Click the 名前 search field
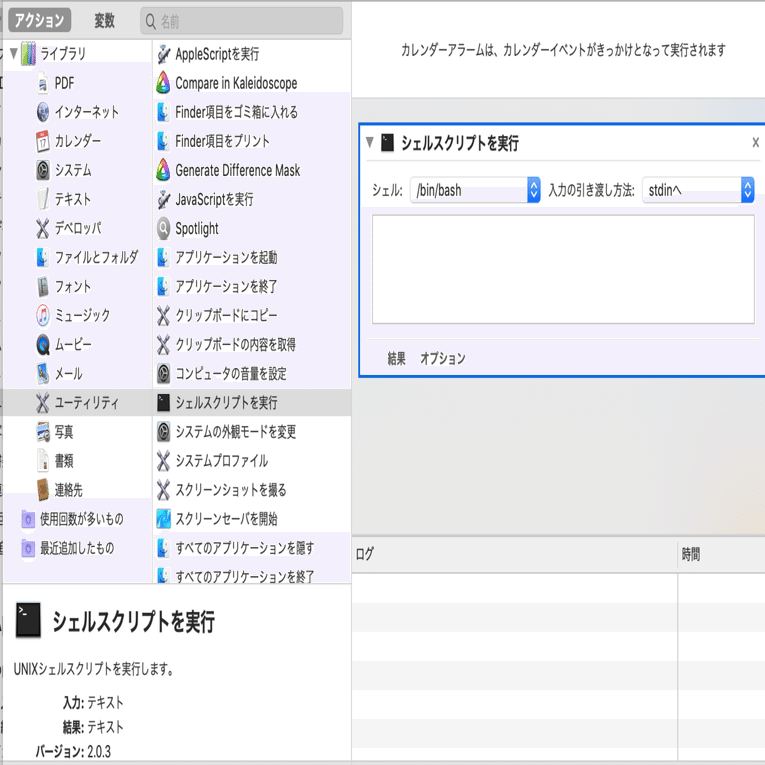The height and width of the screenshot is (765, 765). 242,21
